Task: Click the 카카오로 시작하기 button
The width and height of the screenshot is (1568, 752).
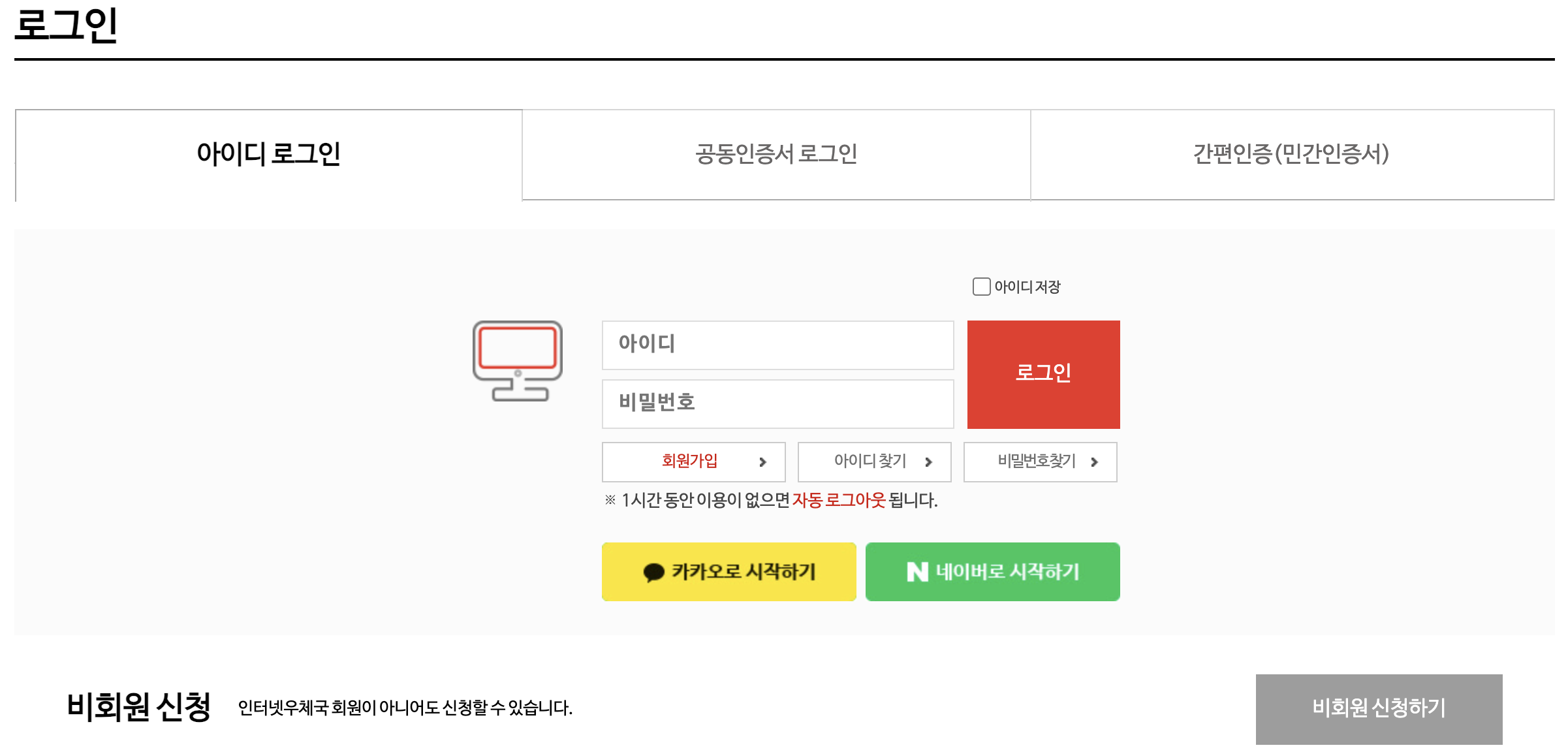Action: tap(729, 571)
